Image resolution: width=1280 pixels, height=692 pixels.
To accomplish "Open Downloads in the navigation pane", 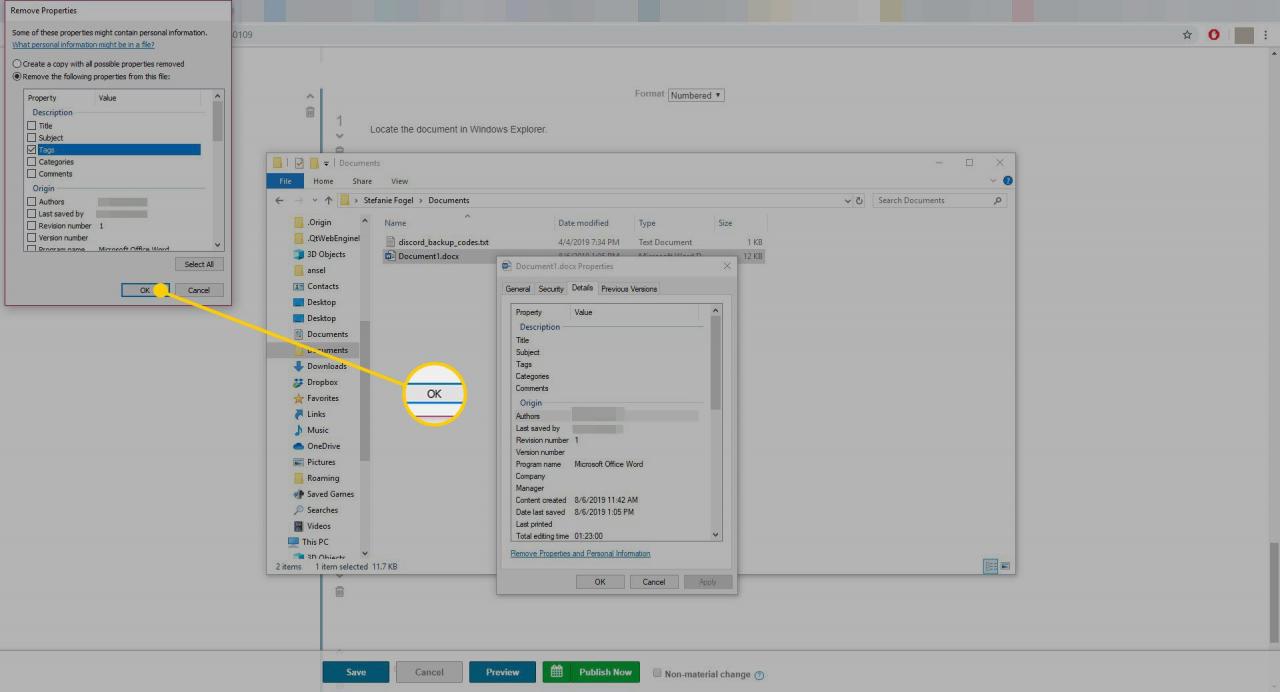I will [320, 366].
